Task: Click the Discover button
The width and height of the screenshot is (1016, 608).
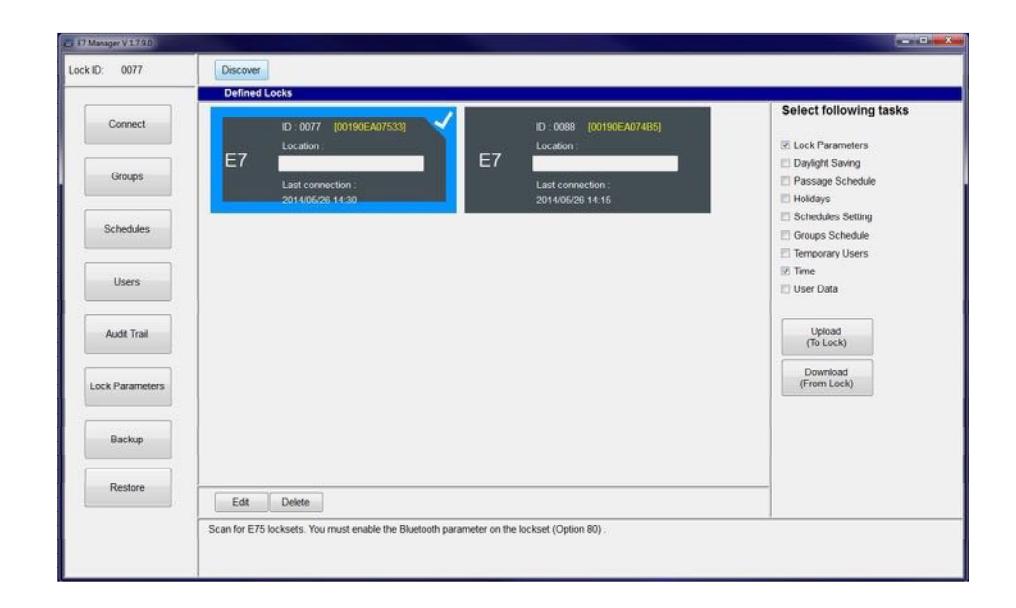Action: pyautogui.click(x=241, y=70)
